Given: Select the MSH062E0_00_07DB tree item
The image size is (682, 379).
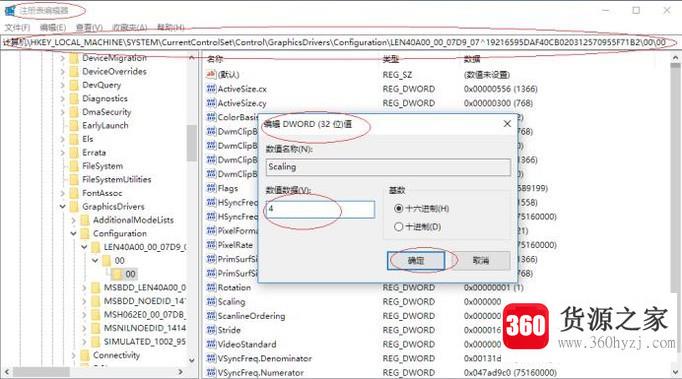Looking at the screenshot, I should coord(144,315).
